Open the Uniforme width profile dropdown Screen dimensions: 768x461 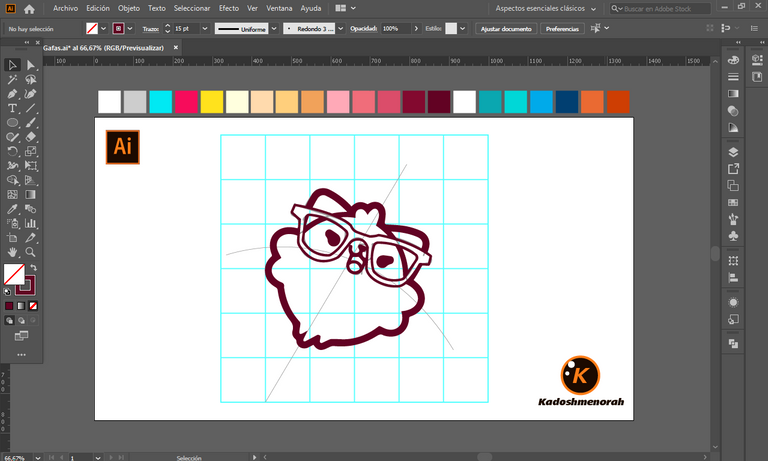[274, 28]
